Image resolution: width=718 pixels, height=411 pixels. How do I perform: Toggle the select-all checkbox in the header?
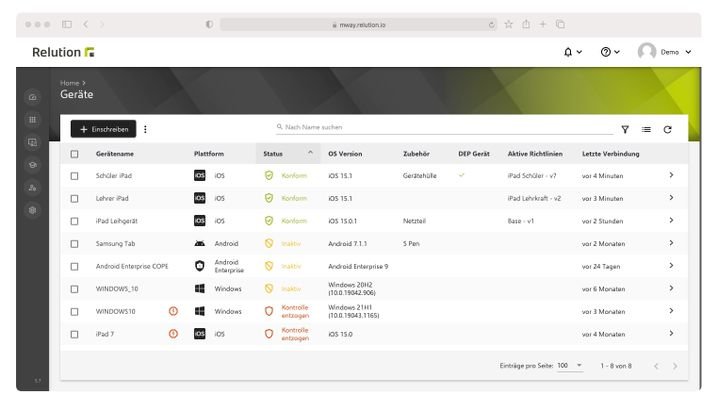click(74, 154)
